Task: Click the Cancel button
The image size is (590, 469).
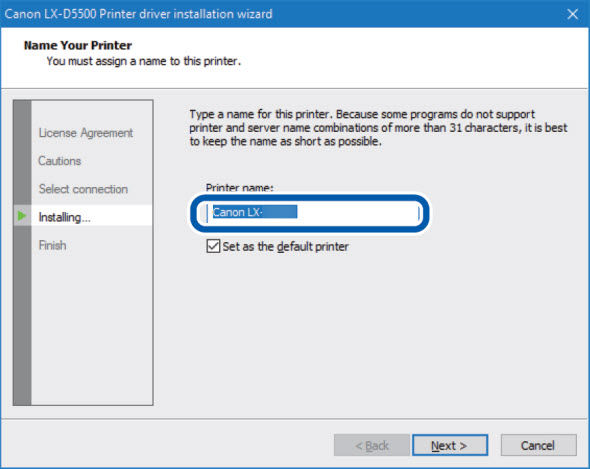Action: [x=538, y=445]
